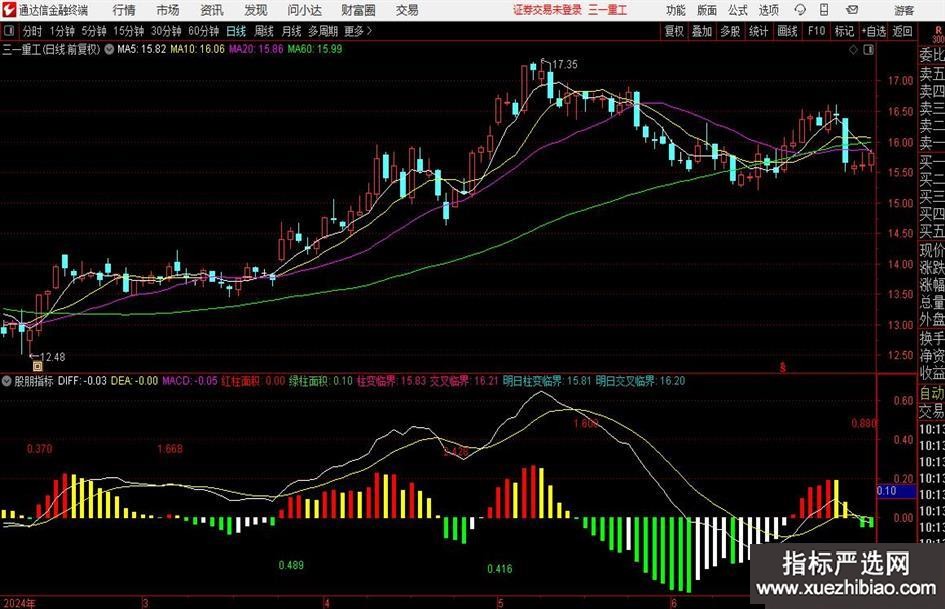The image size is (945, 609).
Task: Click the 通达信 red logo icon
Action: [9, 10]
